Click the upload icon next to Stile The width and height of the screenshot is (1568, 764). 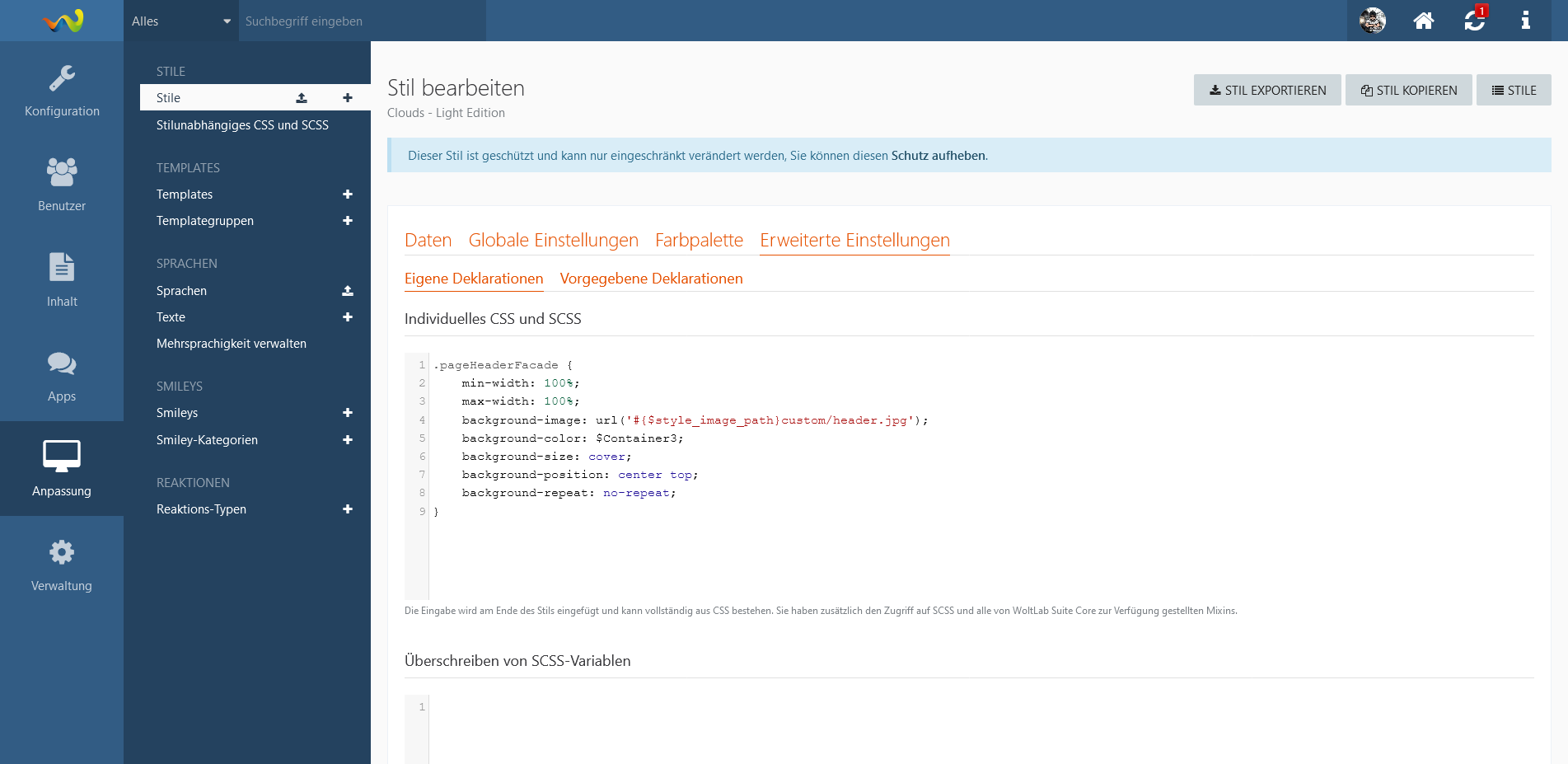(302, 98)
